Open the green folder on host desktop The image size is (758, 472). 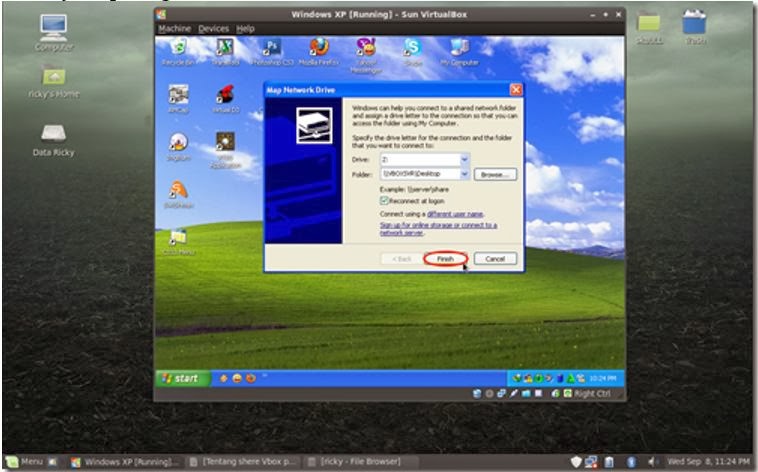(x=649, y=28)
